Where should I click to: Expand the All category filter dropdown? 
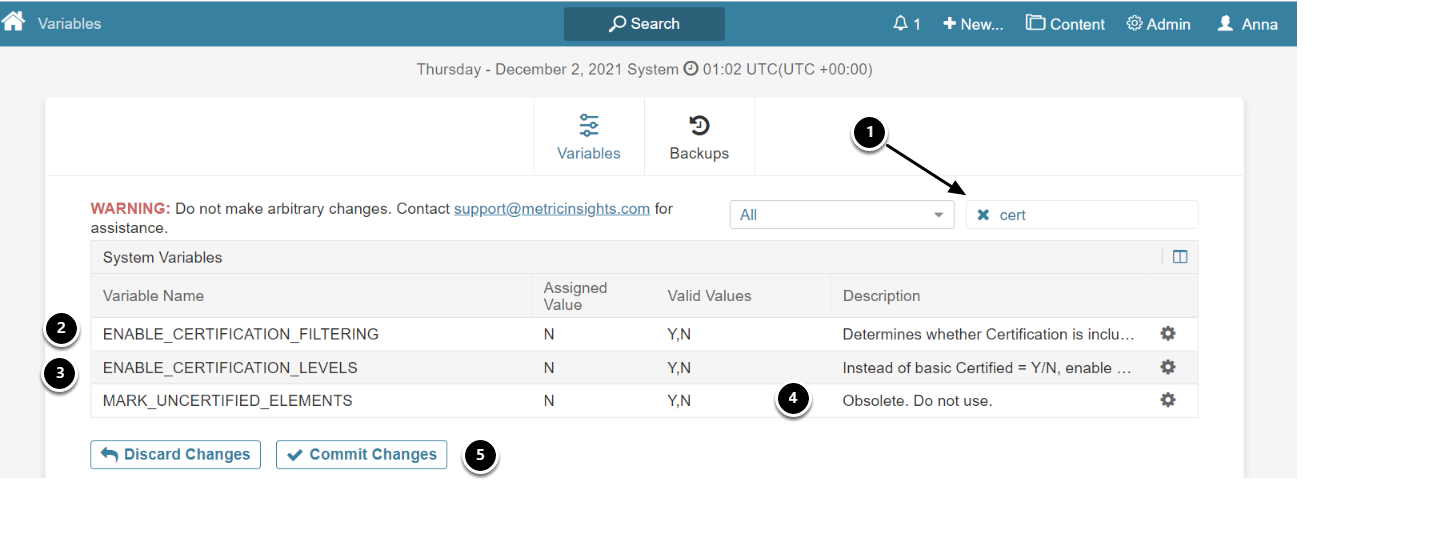[841, 215]
